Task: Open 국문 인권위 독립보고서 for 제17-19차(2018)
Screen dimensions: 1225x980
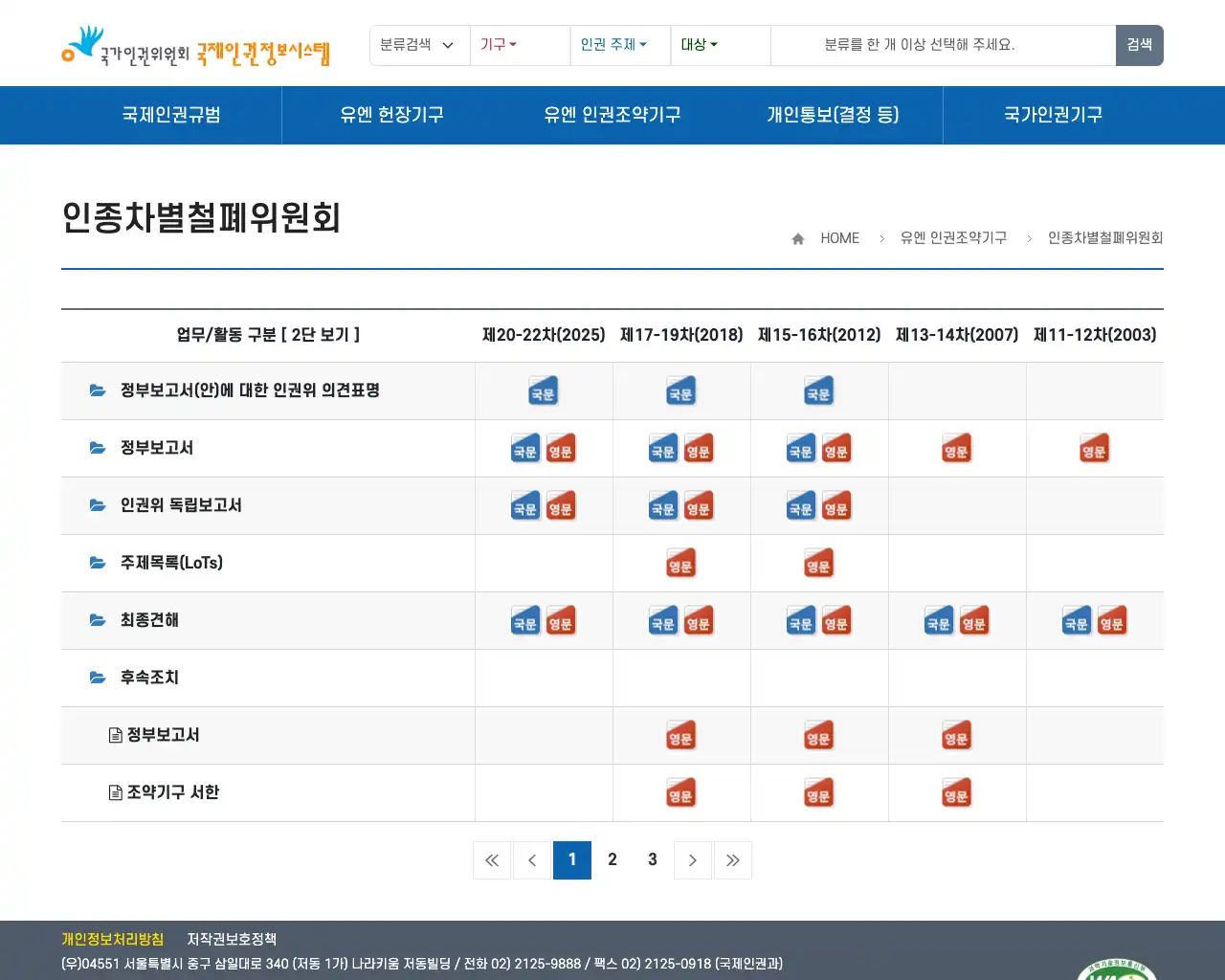Action: pos(663,505)
